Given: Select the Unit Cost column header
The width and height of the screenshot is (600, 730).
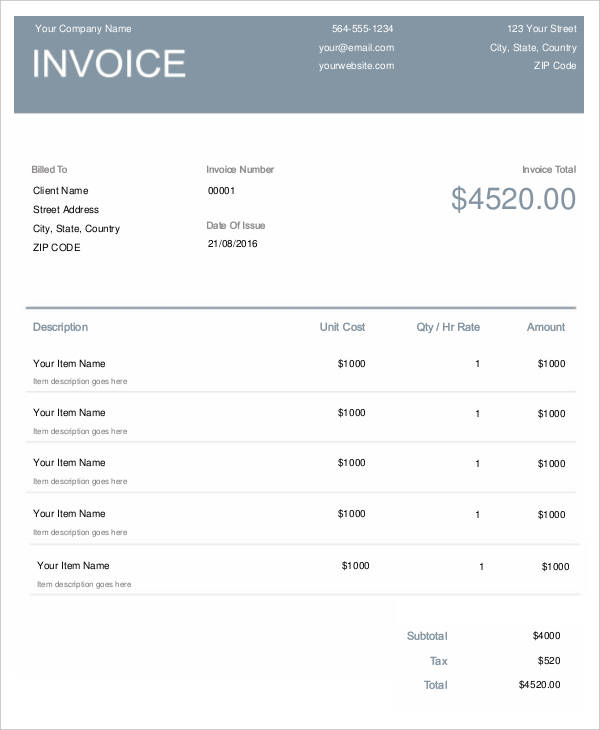Looking at the screenshot, I should (x=342, y=327).
